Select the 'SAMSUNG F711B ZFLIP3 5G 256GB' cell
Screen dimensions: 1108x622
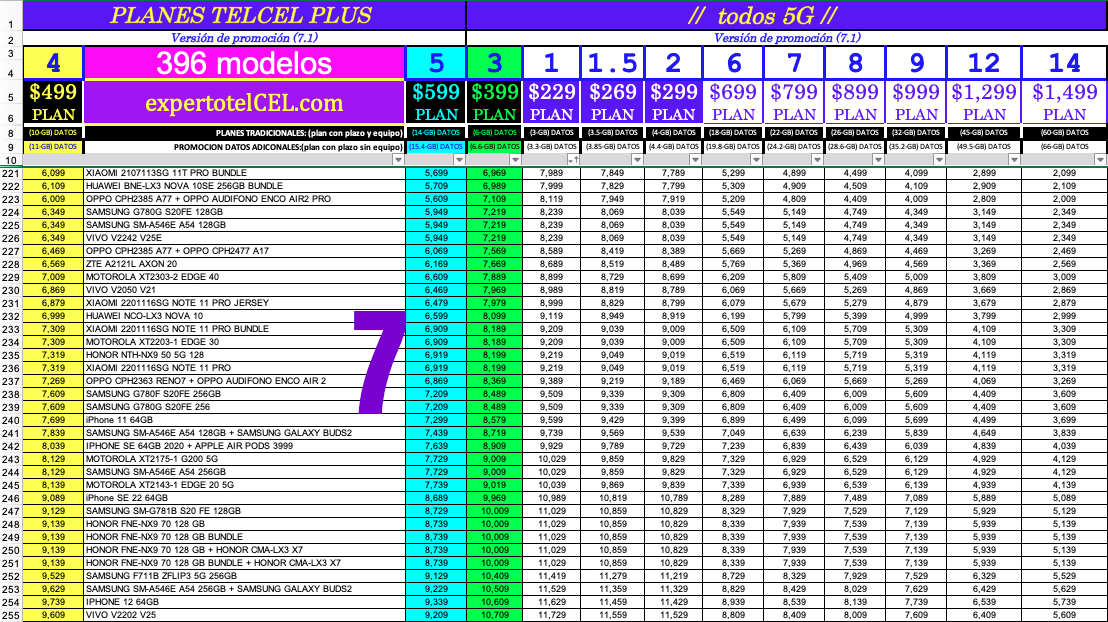pos(244,576)
